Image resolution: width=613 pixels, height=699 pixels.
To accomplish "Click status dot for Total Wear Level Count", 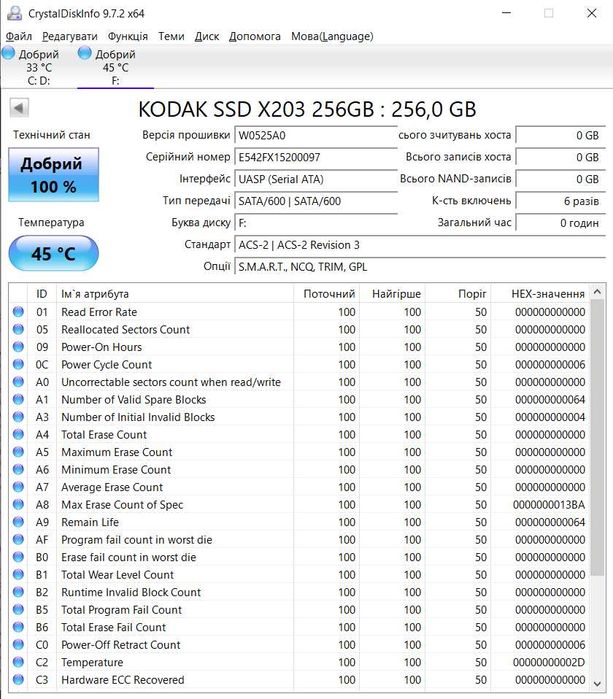I will (18, 574).
